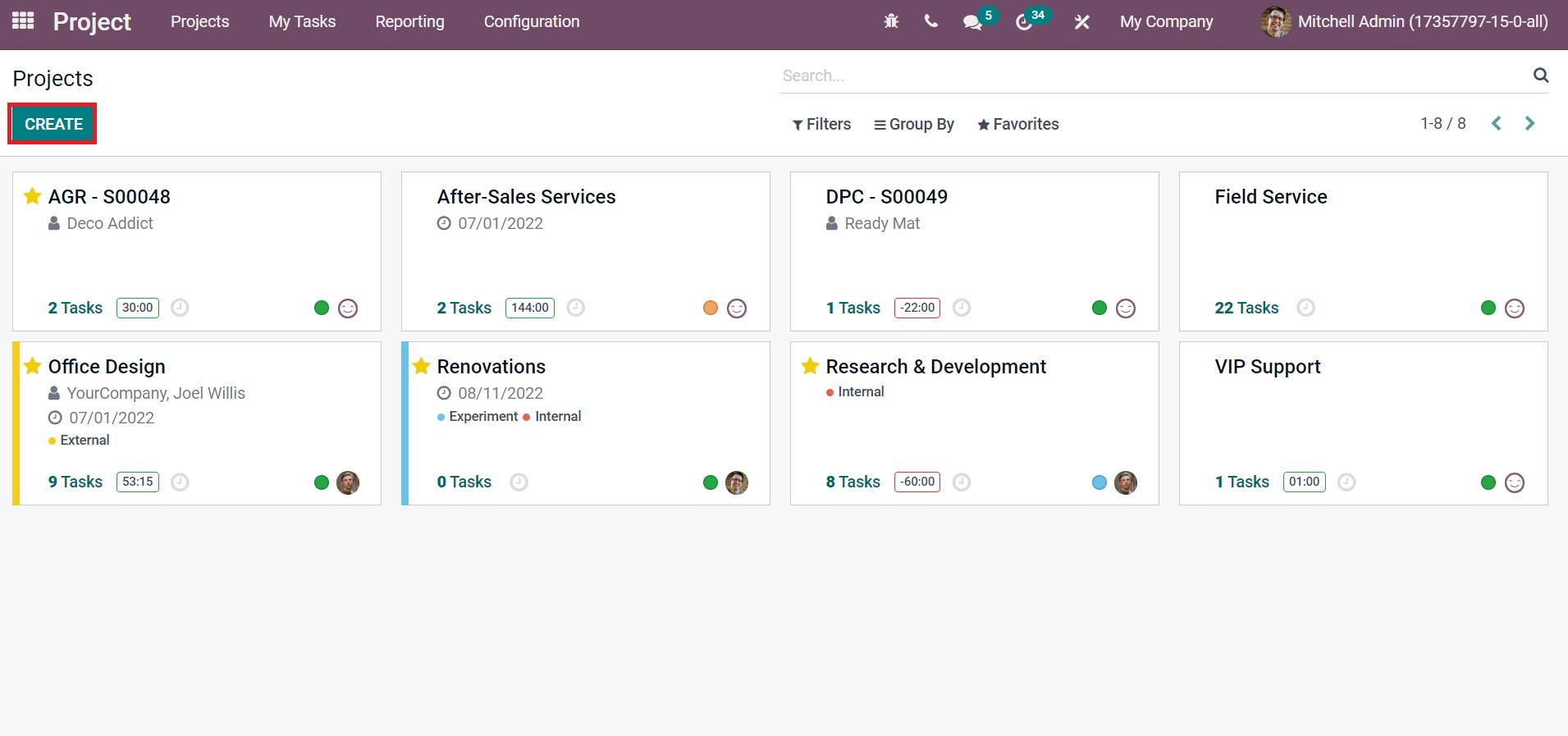This screenshot has height=736, width=1568.
Task: Open the apps grid home menu
Action: [23, 21]
